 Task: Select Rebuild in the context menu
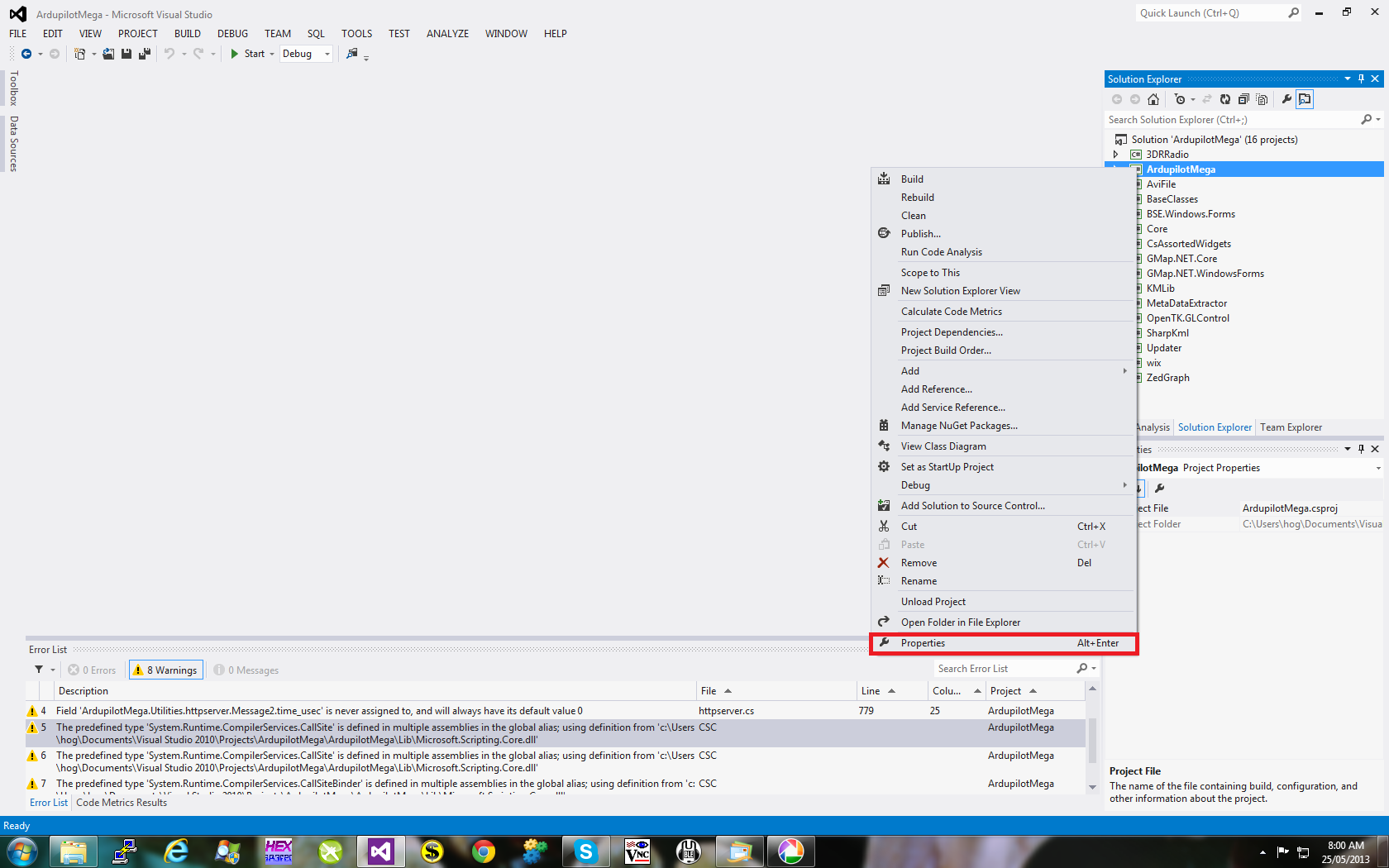[x=1004, y=198]
